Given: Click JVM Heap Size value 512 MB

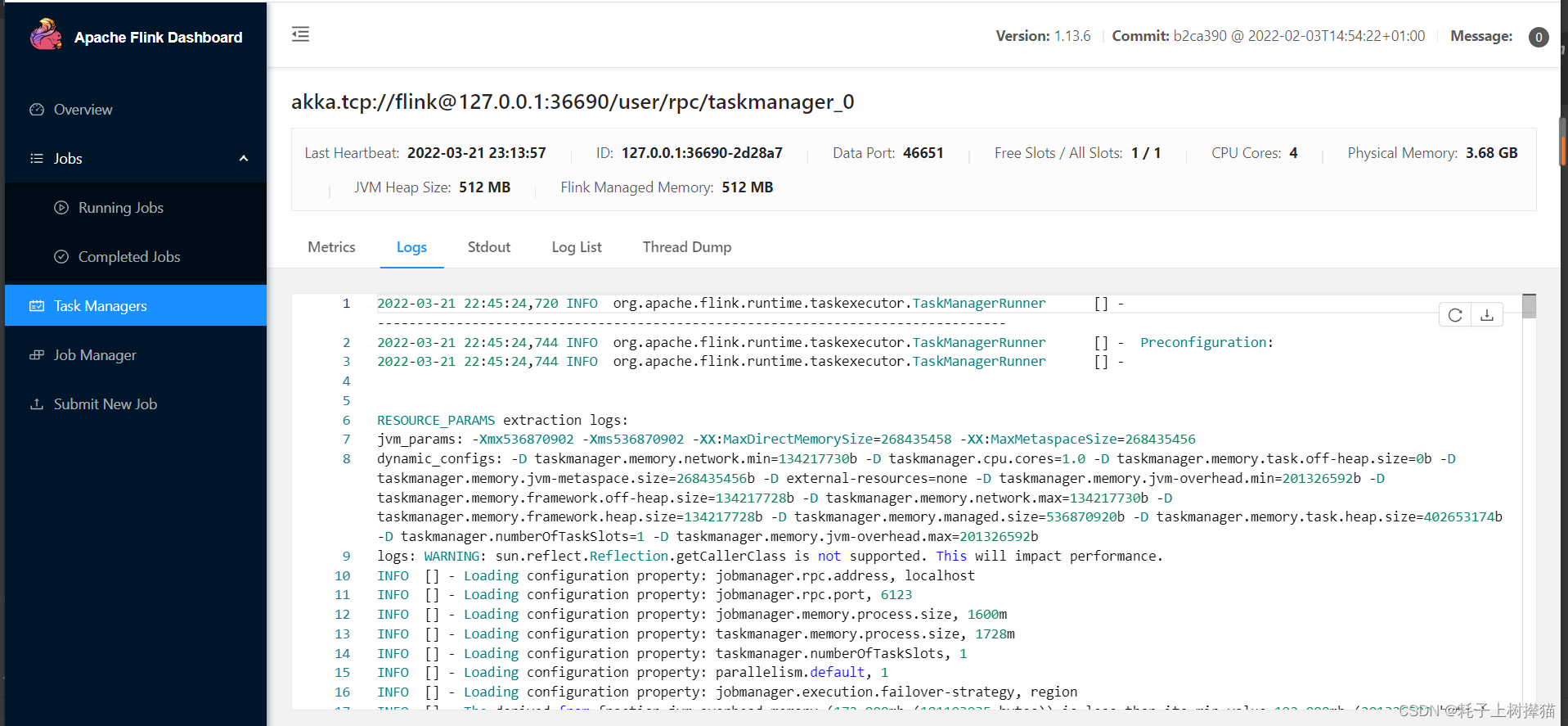Looking at the screenshot, I should (x=484, y=187).
